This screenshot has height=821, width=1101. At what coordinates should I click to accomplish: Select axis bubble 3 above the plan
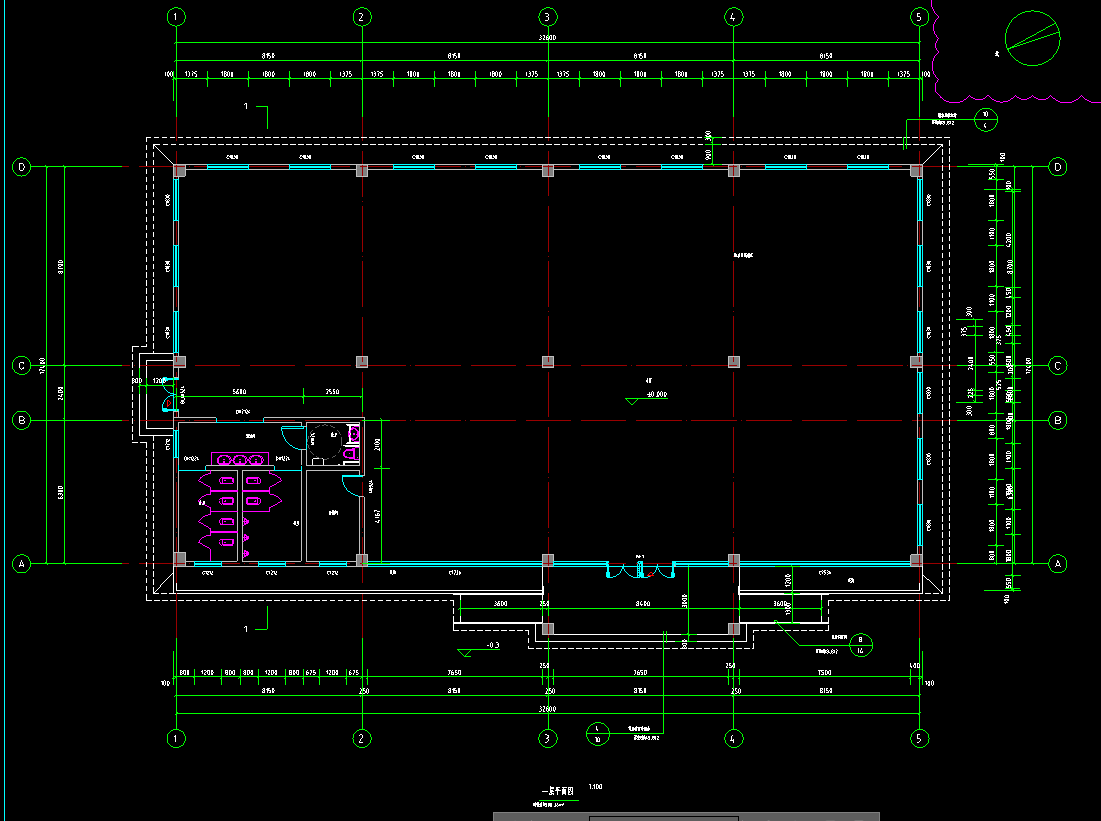[x=547, y=17]
